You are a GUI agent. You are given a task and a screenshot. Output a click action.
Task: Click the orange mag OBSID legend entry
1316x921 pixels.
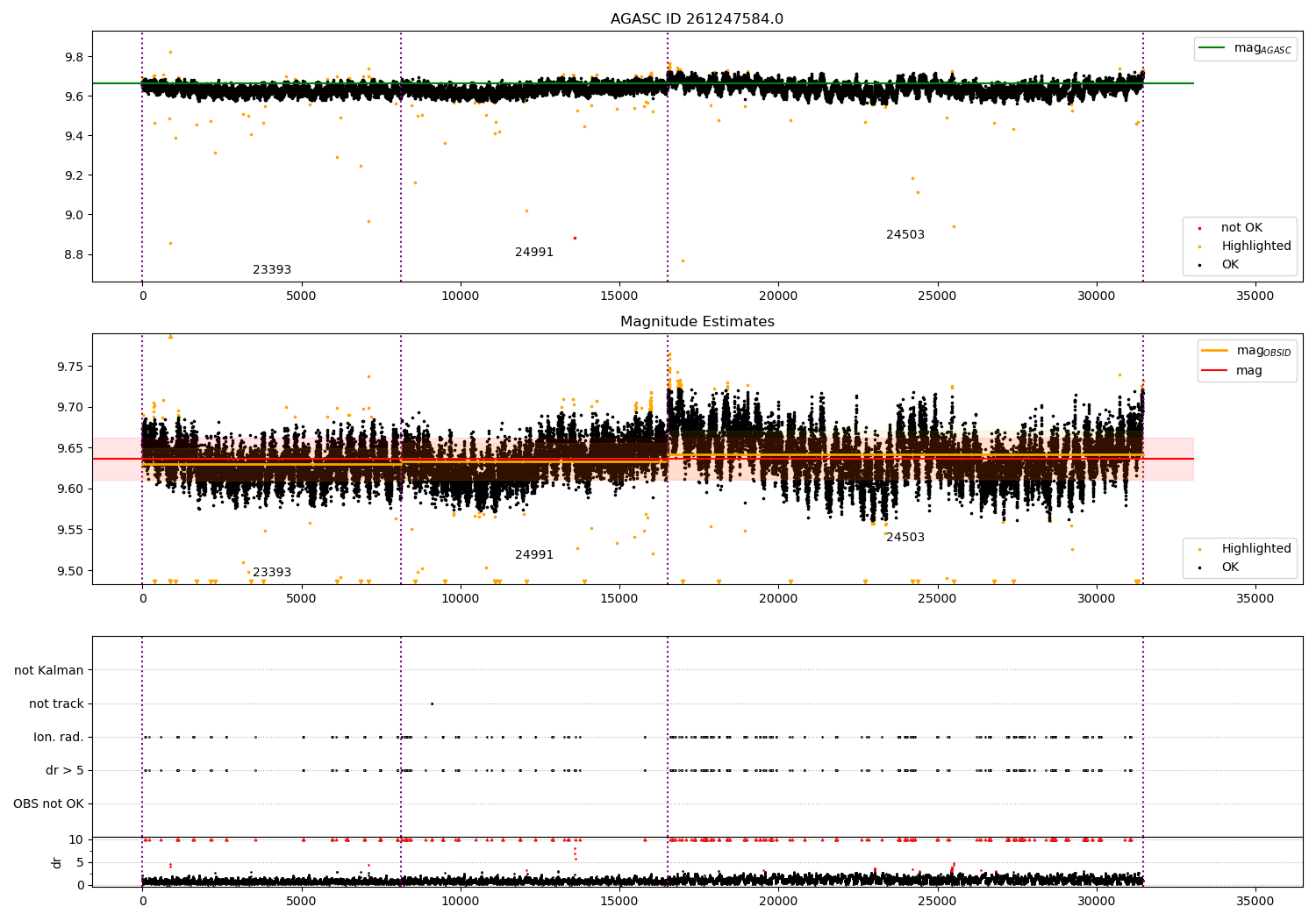[1247, 351]
